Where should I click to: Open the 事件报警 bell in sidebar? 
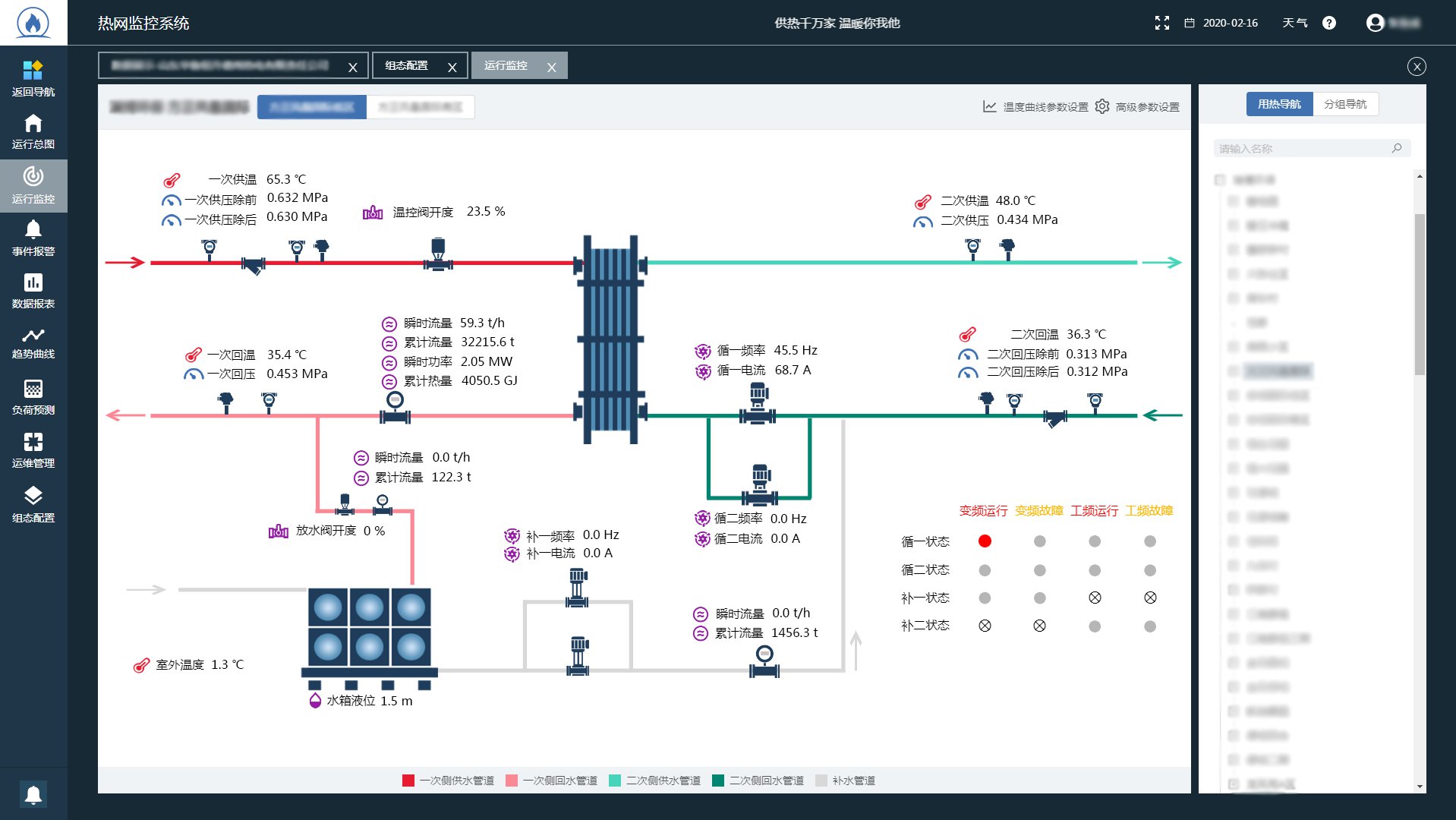click(x=33, y=238)
